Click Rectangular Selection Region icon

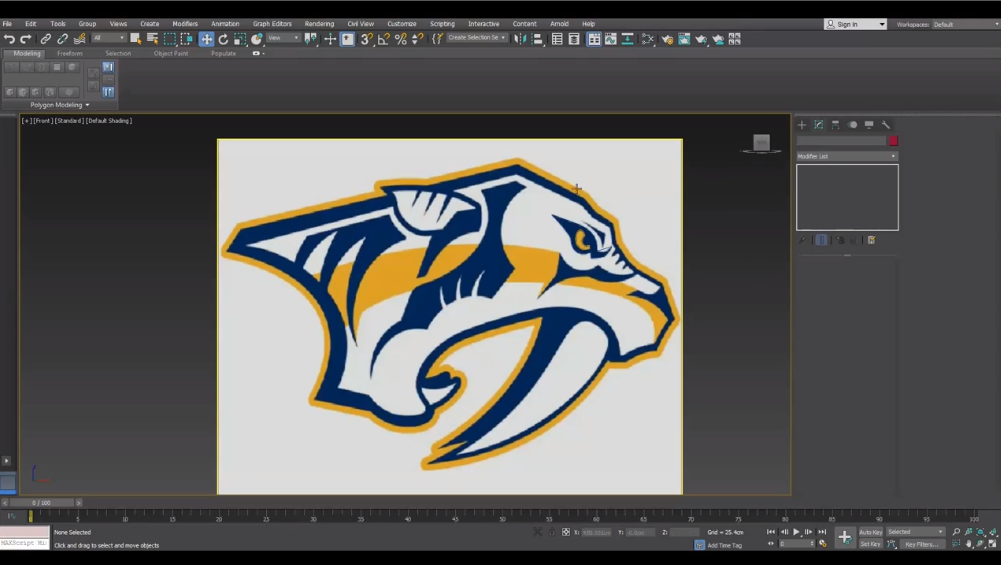point(169,39)
